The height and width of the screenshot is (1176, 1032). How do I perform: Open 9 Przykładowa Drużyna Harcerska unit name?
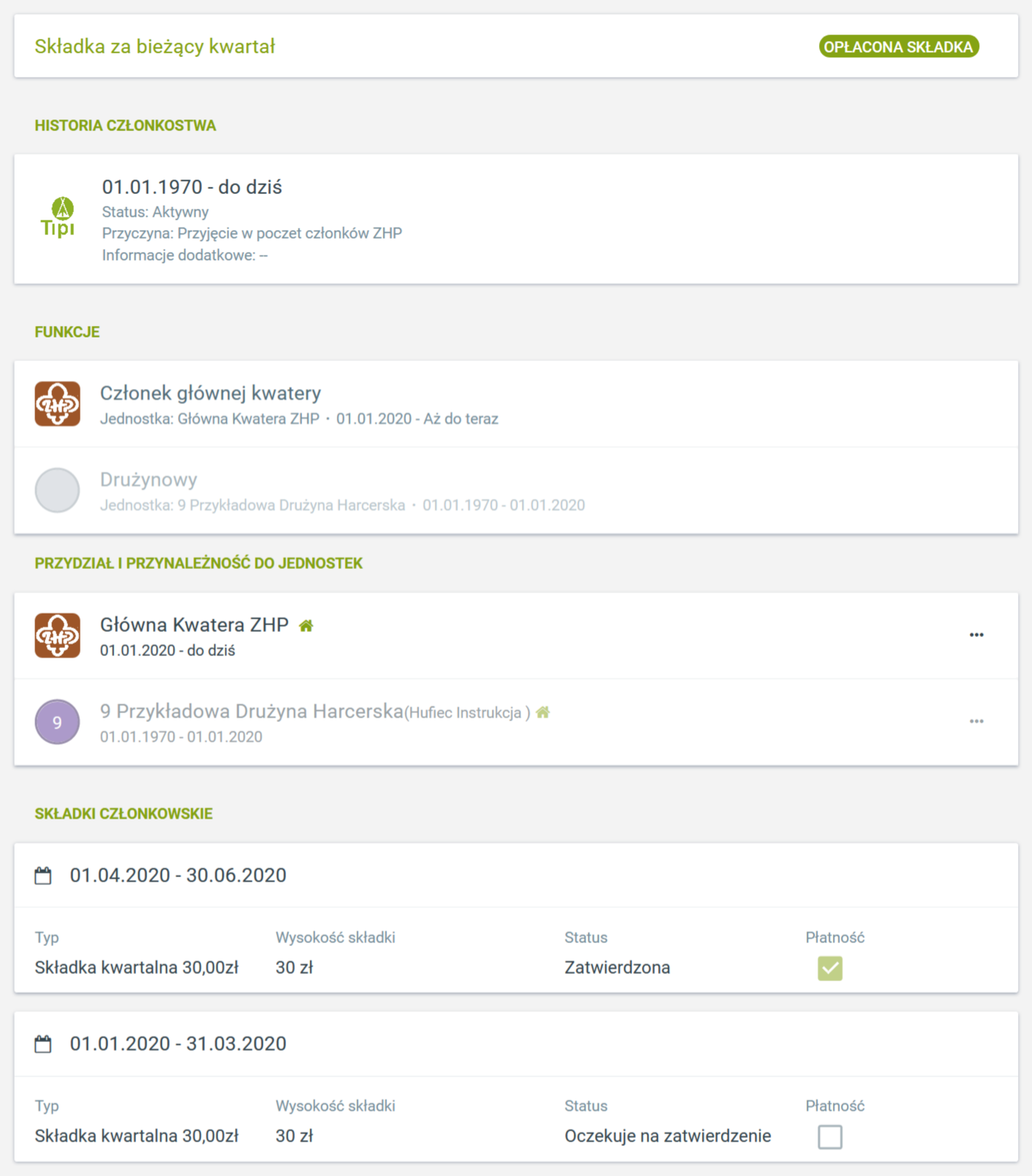(x=252, y=711)
